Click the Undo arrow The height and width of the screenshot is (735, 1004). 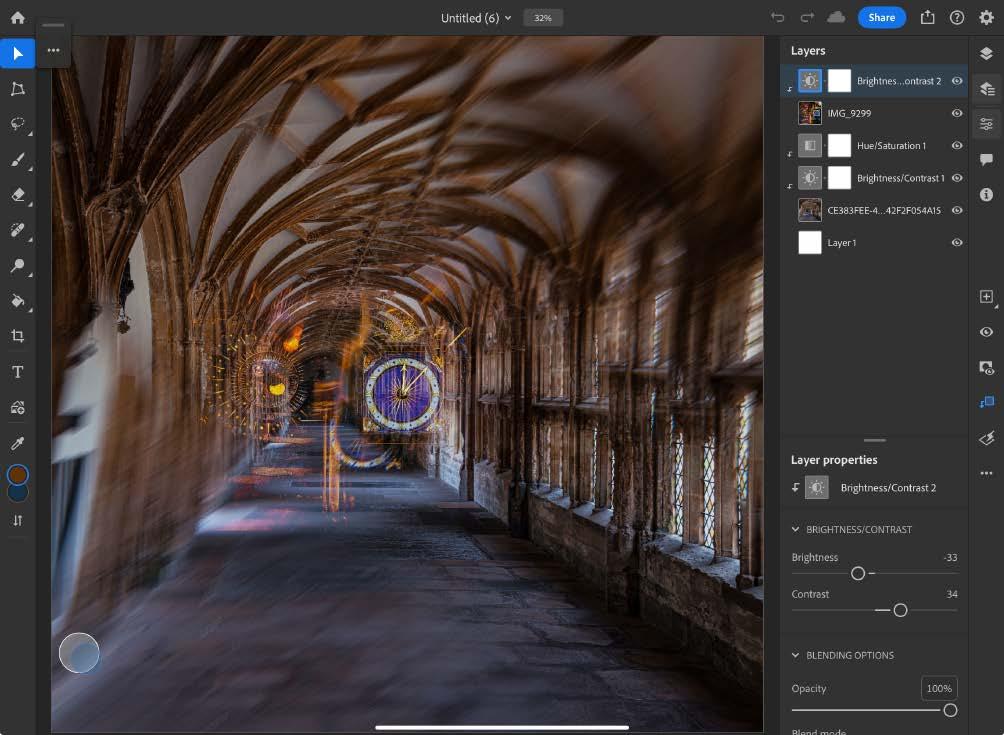(778, 18)
